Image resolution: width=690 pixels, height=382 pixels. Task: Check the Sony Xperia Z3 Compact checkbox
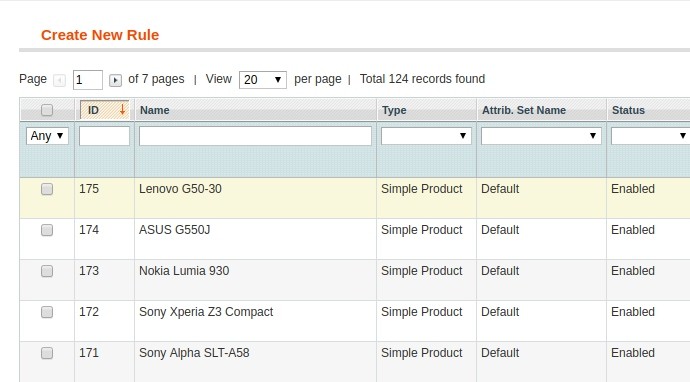tap(47, 312)
